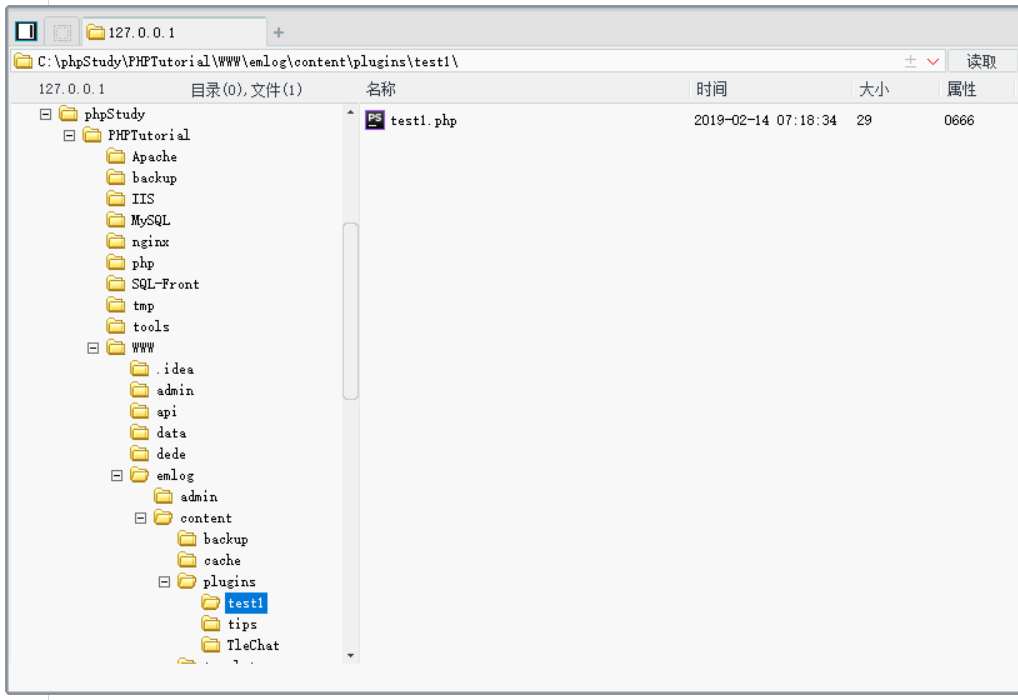
Task: Open the tips folder icon
Action: 210,624
